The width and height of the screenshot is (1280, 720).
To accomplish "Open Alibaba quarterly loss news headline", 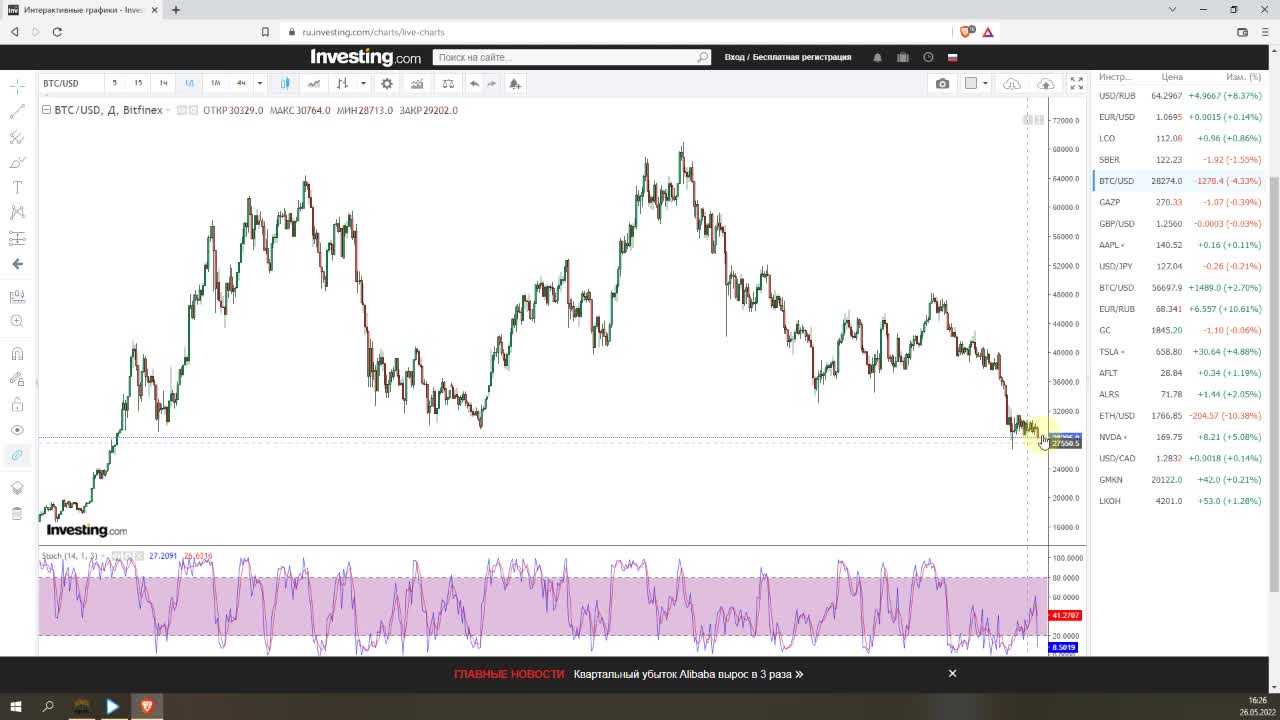I will pos(688,674).
